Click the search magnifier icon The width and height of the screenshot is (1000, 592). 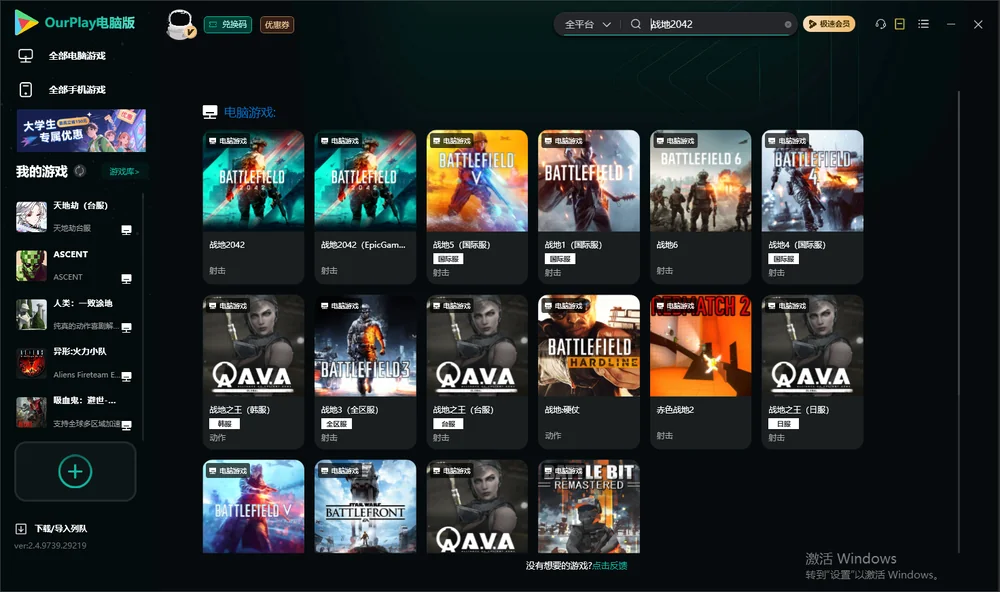(x=636, y=24)
